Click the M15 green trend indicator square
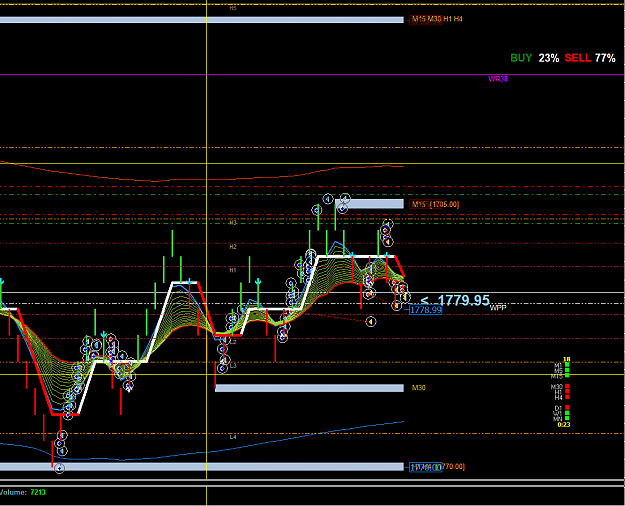This screenshot has width=625, height=506. click(x=567, y=376)
